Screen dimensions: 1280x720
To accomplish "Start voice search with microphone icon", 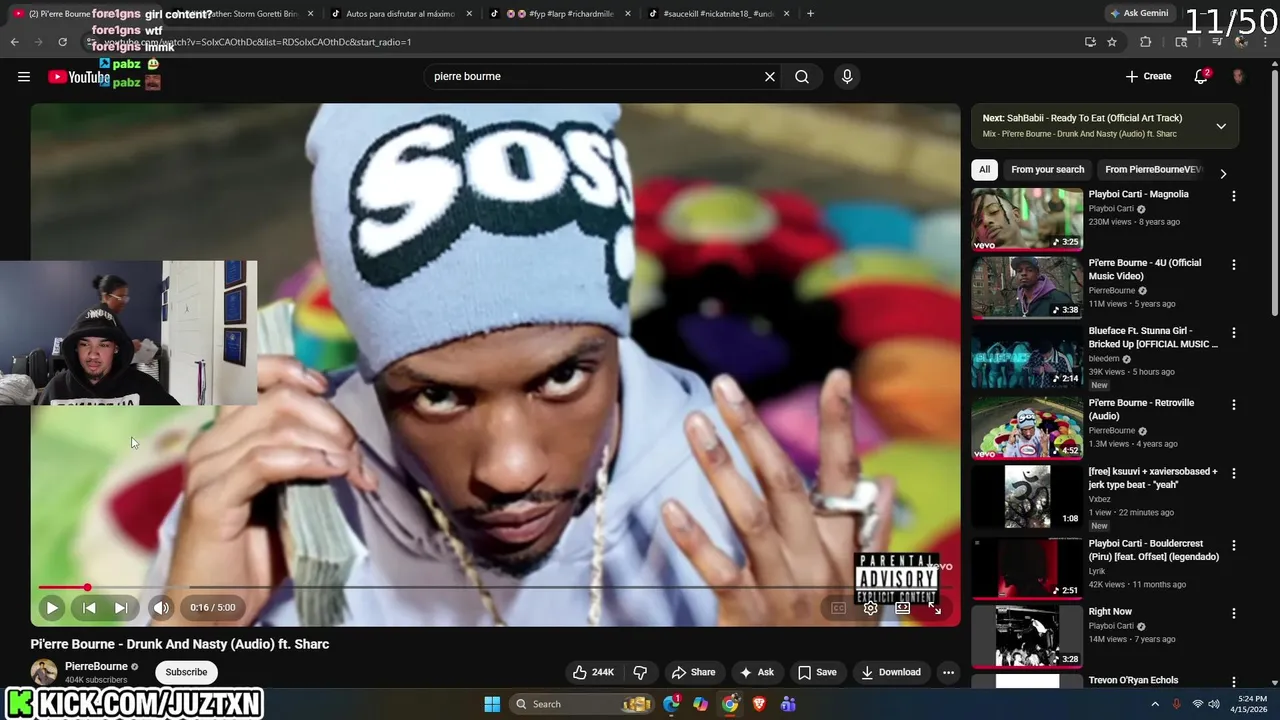I will 847,77.
